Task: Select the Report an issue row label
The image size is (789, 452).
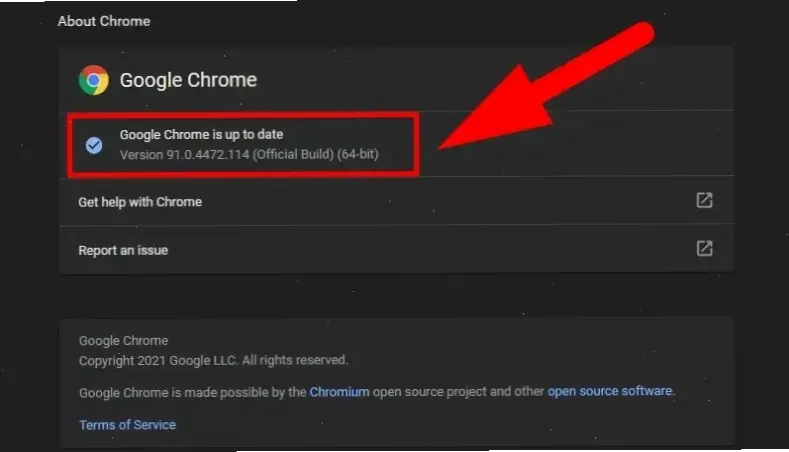Action: [x=123, y=250]
